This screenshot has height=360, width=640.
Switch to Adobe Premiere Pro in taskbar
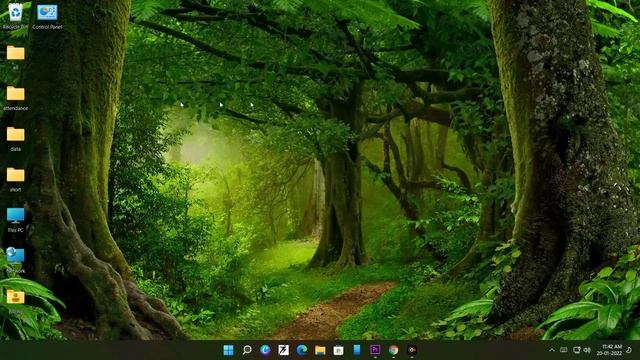pos(375,350)
